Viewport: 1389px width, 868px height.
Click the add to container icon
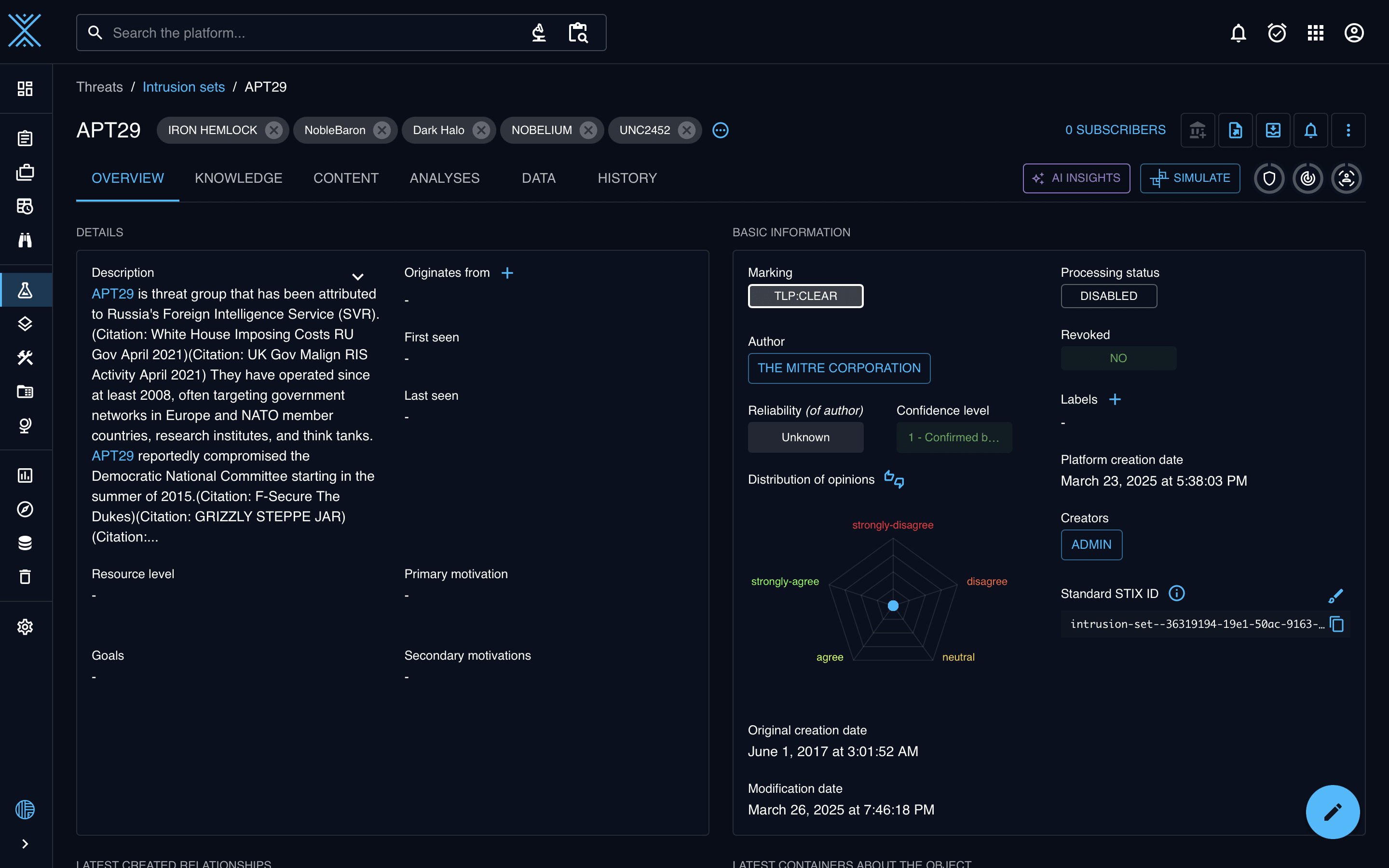(1198, 130)
